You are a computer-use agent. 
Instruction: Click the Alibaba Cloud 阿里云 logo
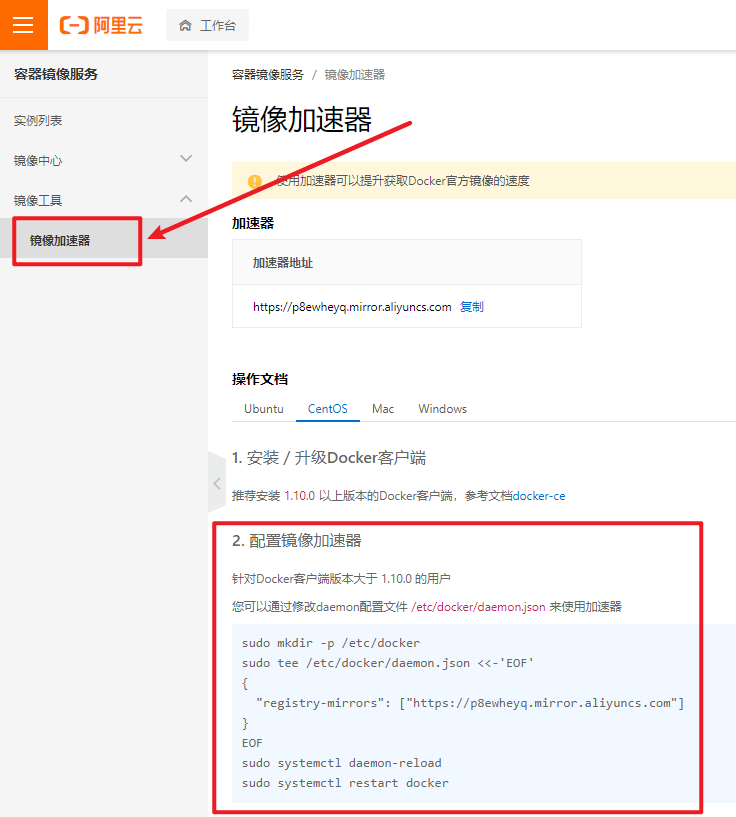[x=101, y=25]
